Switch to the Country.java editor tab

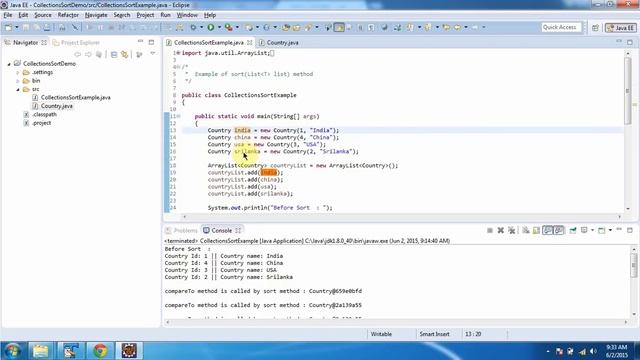[279, 42]
